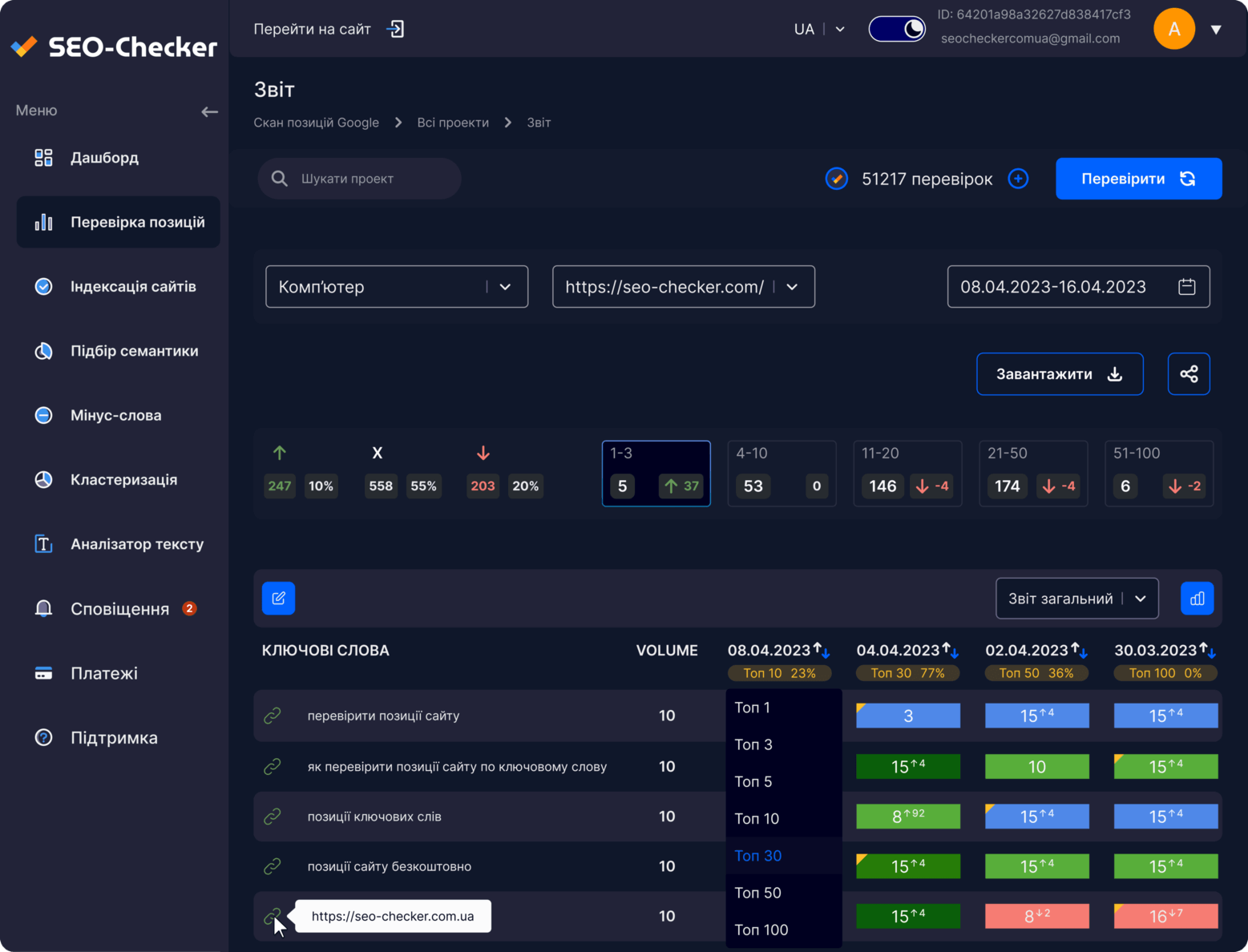The height and width of the screenshot is (952, 1248).
Task: Click the plus icon to add перевірок
Action: (x=1018, y=179)
